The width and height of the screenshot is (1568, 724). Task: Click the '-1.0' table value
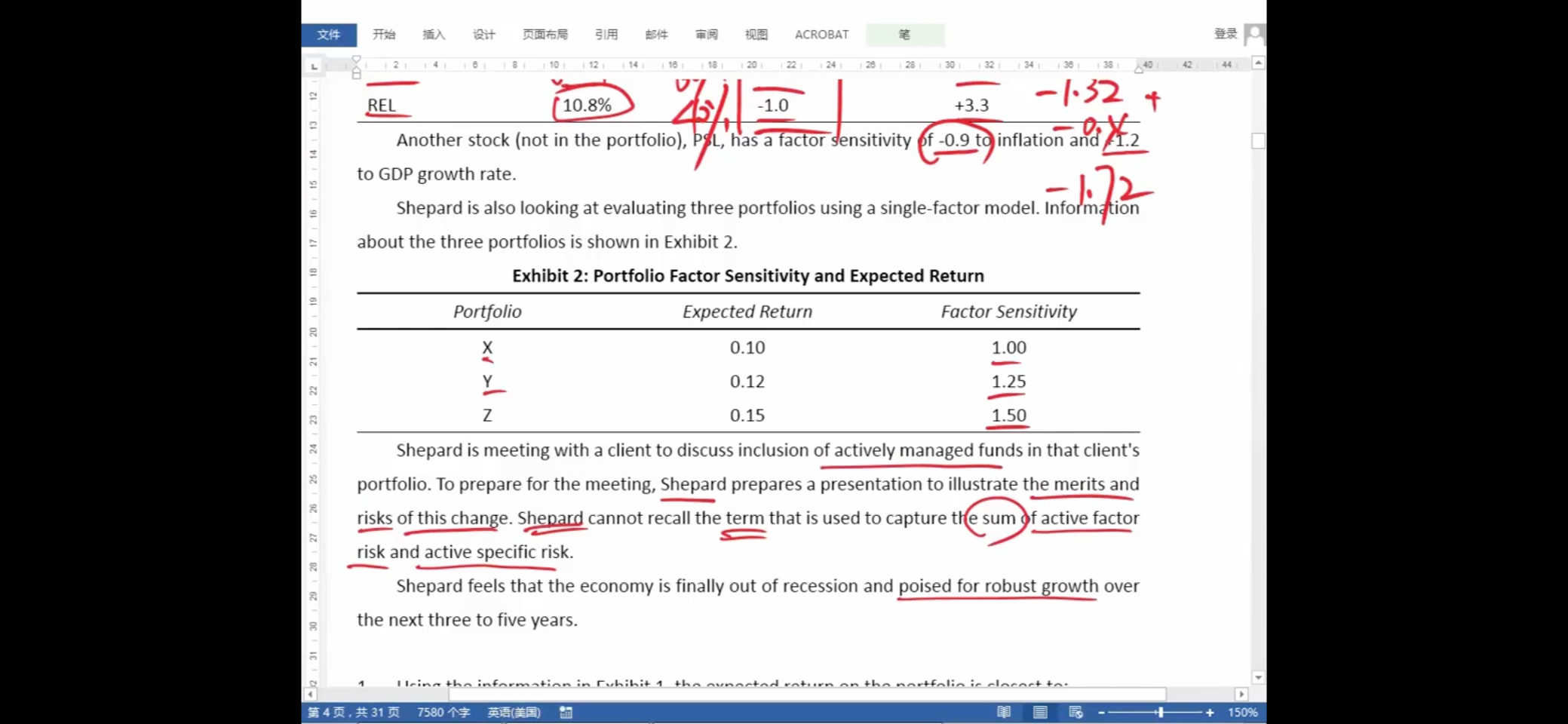tap(773, 106)
